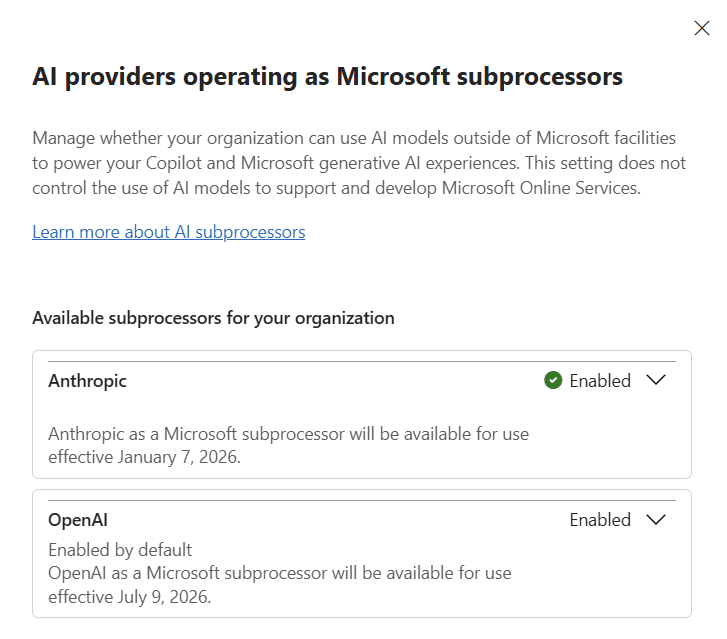Select the OpenAI subprocessor name
The height and width of the screenshot is (639, 727).
pyautogui.click(x=78, y=520)
